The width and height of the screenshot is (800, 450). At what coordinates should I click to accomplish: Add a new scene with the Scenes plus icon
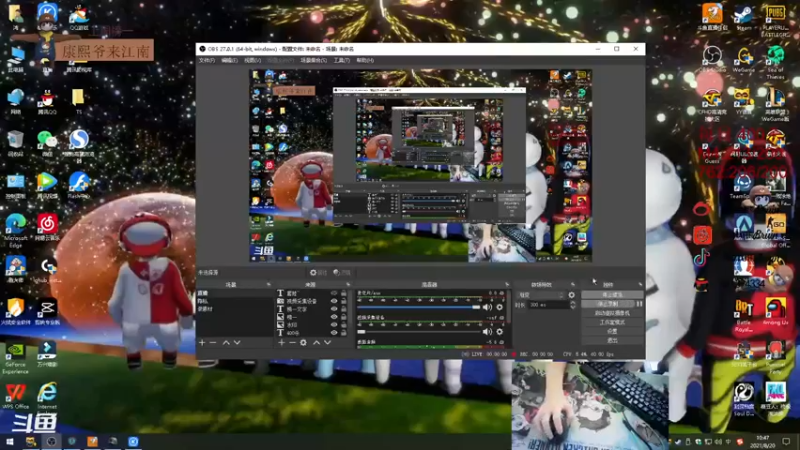pos(202,343)
